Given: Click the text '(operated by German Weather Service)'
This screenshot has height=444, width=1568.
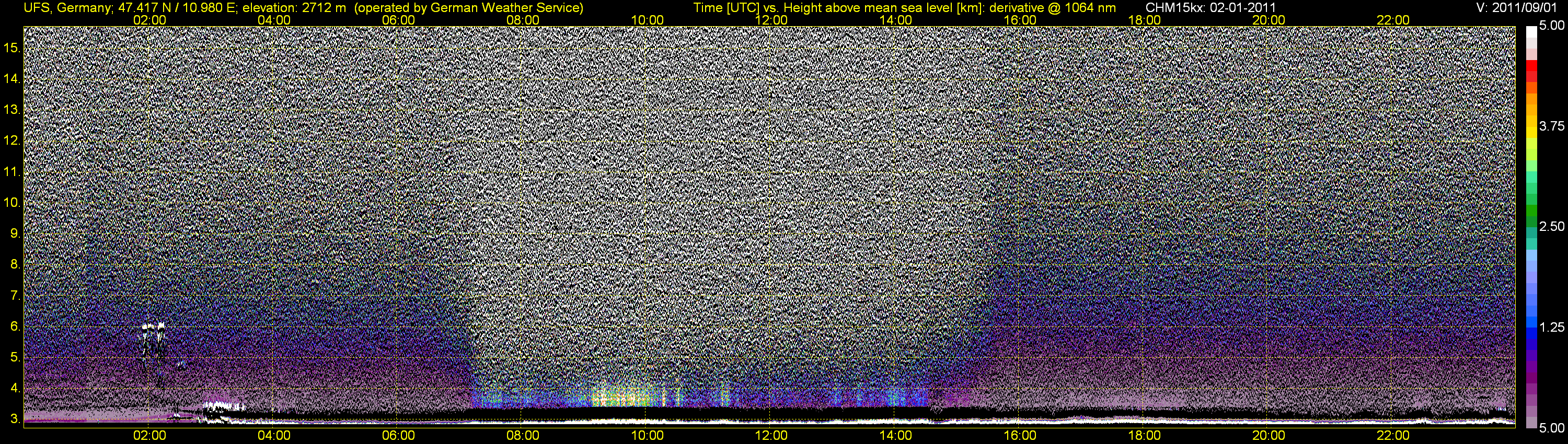Looking at the screenshot, I should tap(468, 8).
